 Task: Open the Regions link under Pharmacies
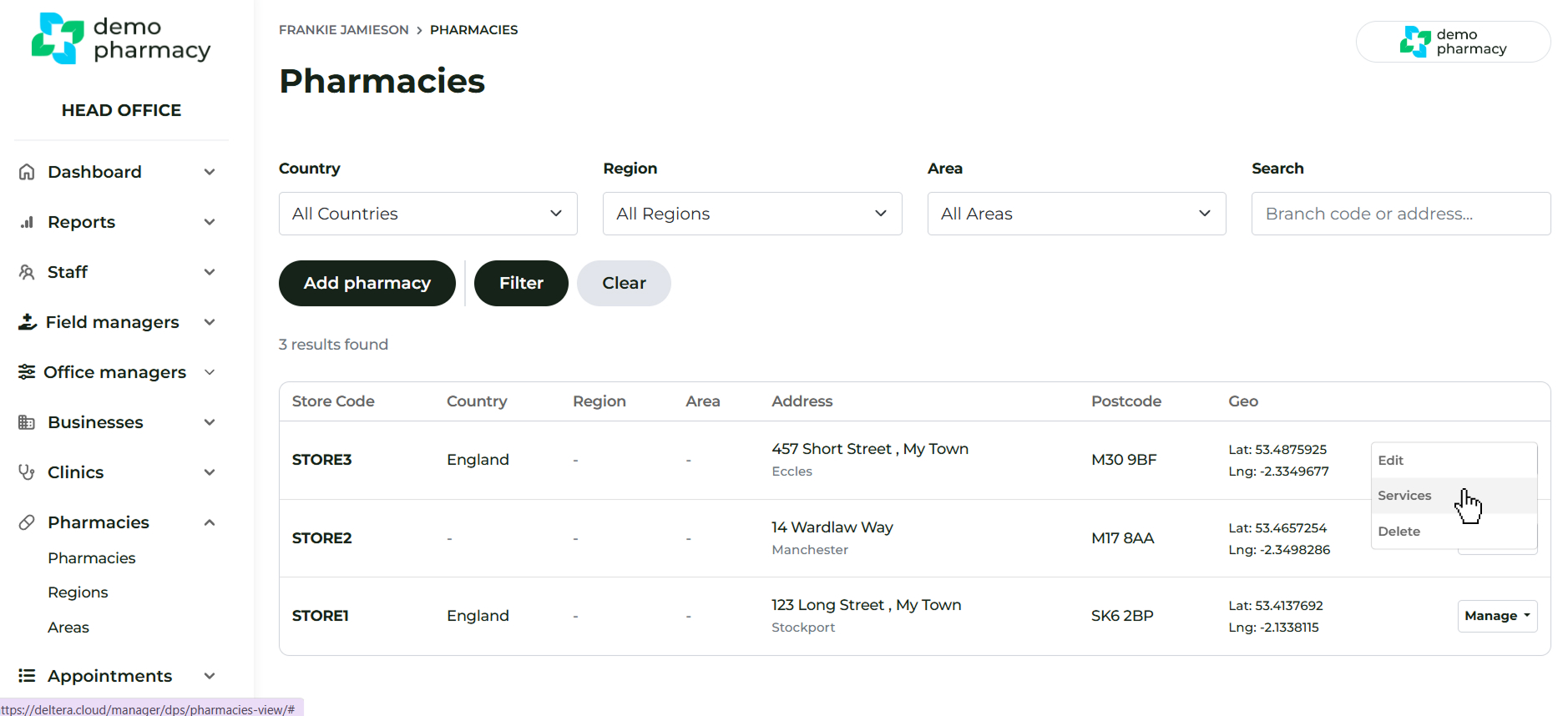click(x=78, y=592)
